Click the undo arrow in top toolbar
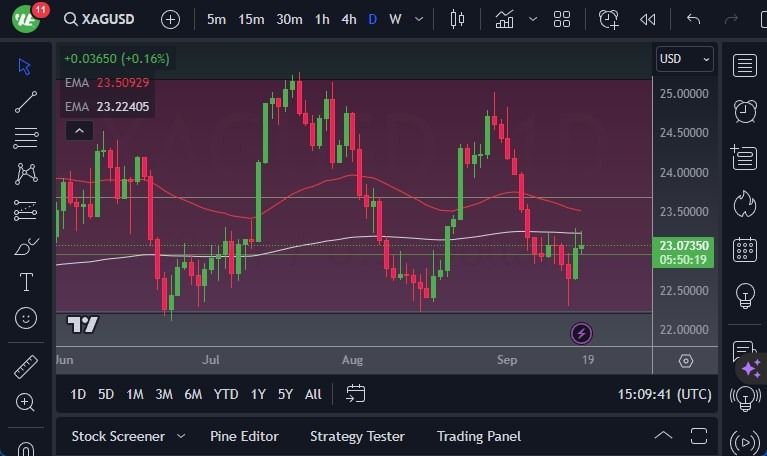 click(693, 19)
